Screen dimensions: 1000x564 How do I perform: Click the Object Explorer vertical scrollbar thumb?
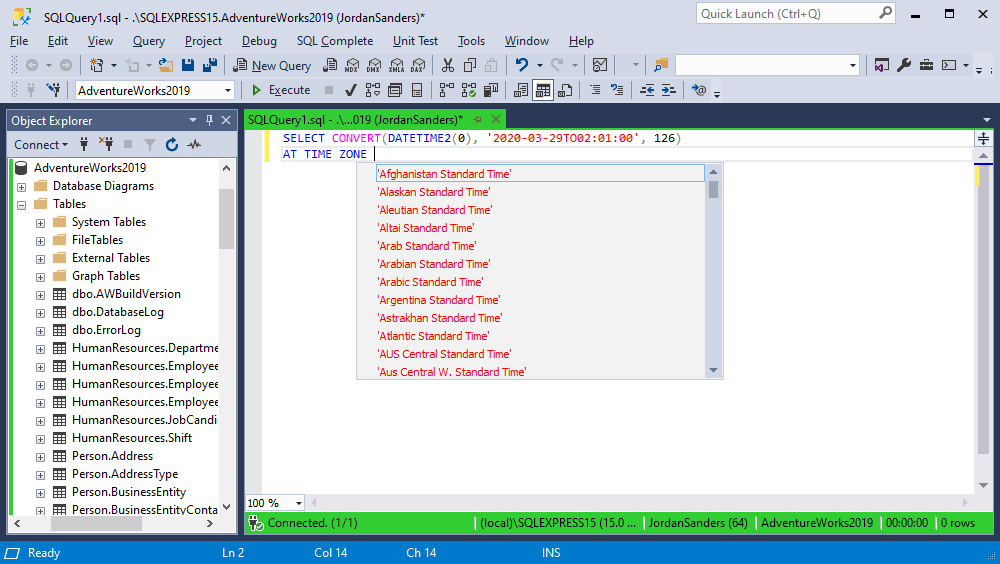coord(226,218)
